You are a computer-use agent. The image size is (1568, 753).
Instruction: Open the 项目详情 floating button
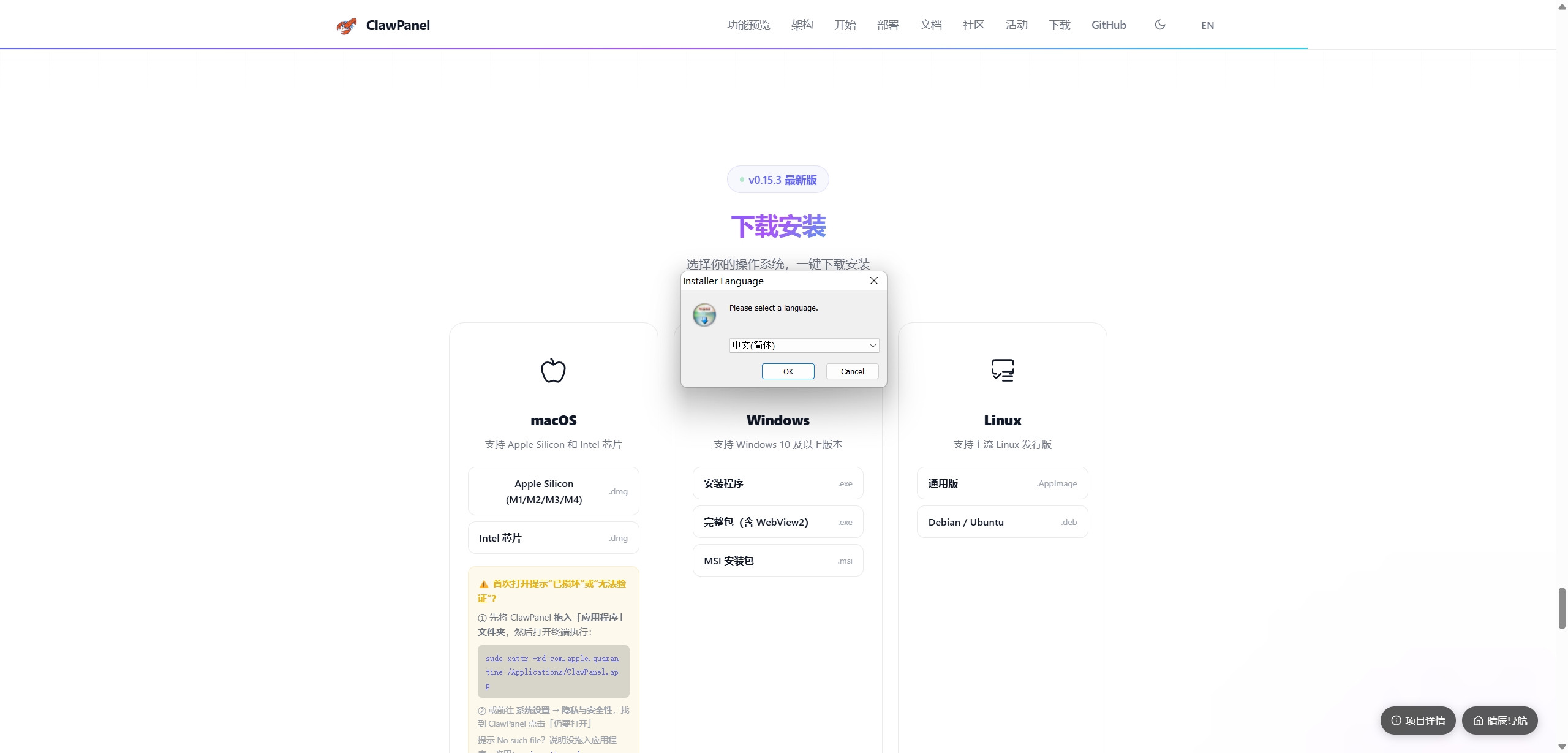(1418, 721)
